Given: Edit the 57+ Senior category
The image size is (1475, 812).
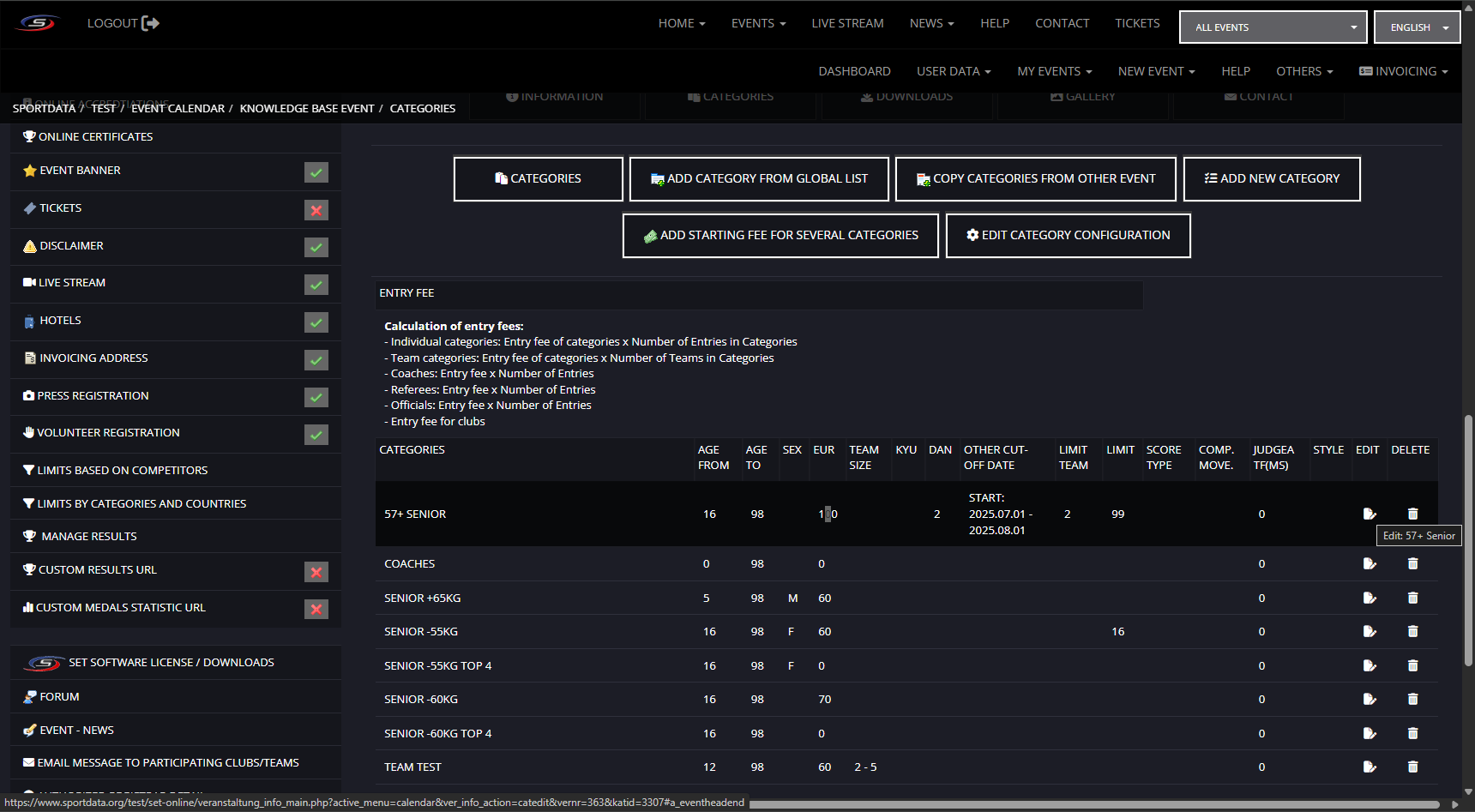Looking at the screenshot, I should point(1370,514).
